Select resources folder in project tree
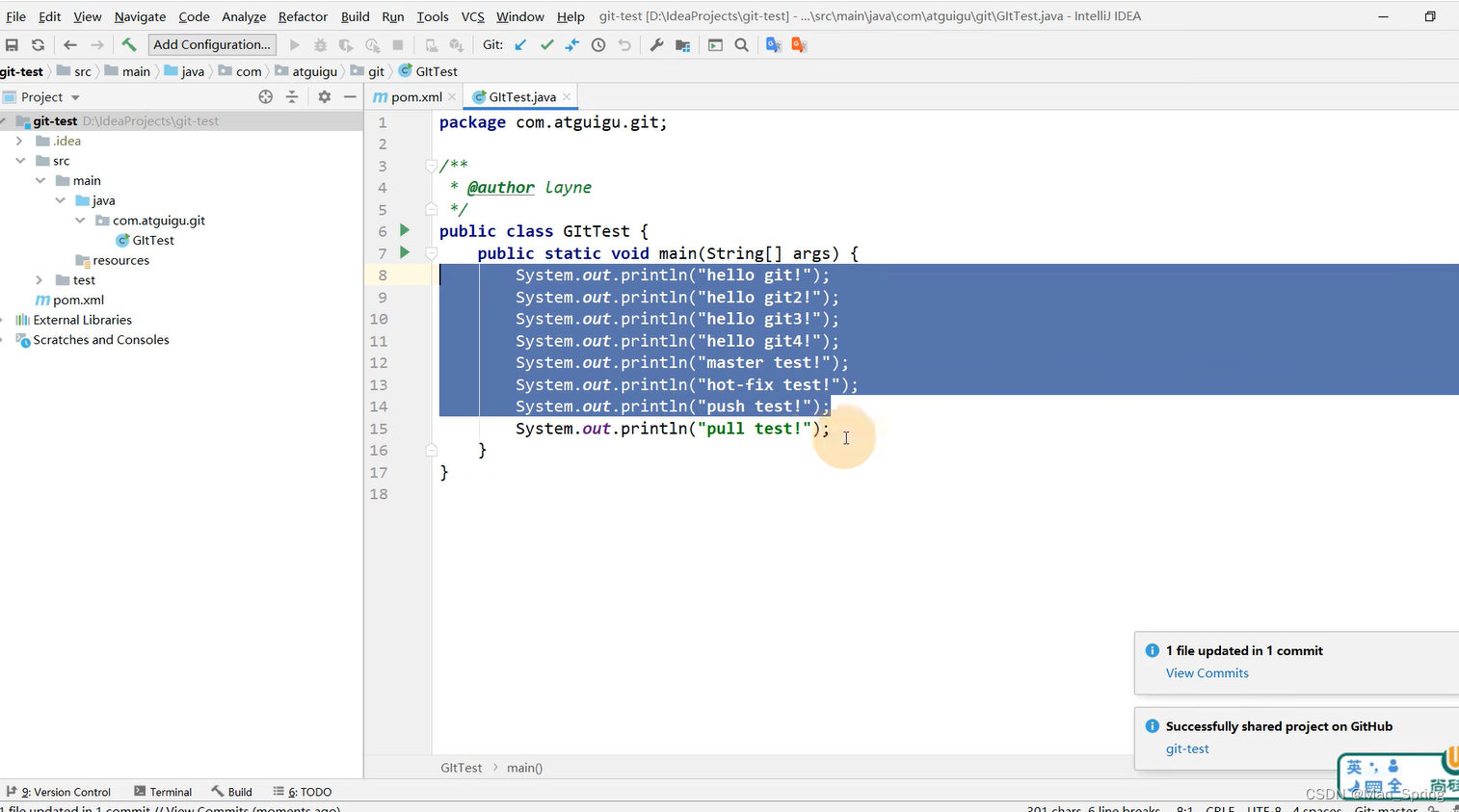This screenshot has width=1459, height=812. coord(113,260)
